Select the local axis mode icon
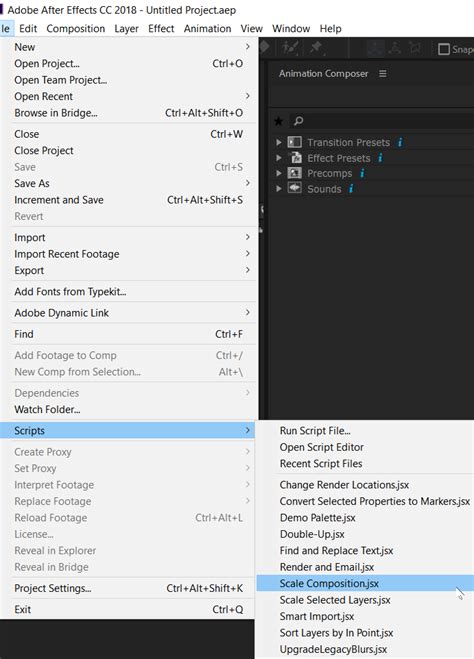This screenshot has width=474, height=659. coord(376,48)
